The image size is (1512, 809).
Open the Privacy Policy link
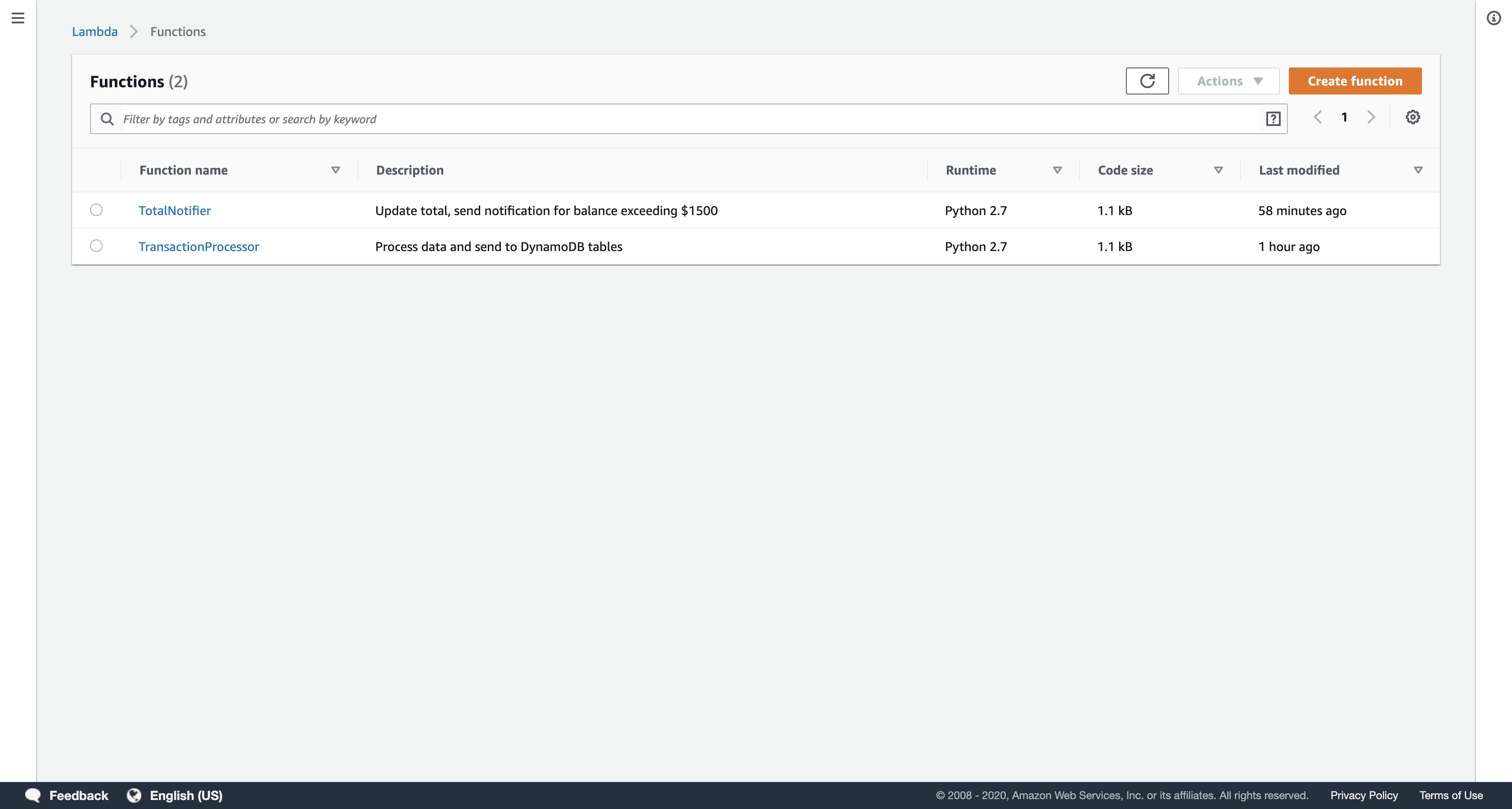pyautogui.click(x=1363, y=795)
